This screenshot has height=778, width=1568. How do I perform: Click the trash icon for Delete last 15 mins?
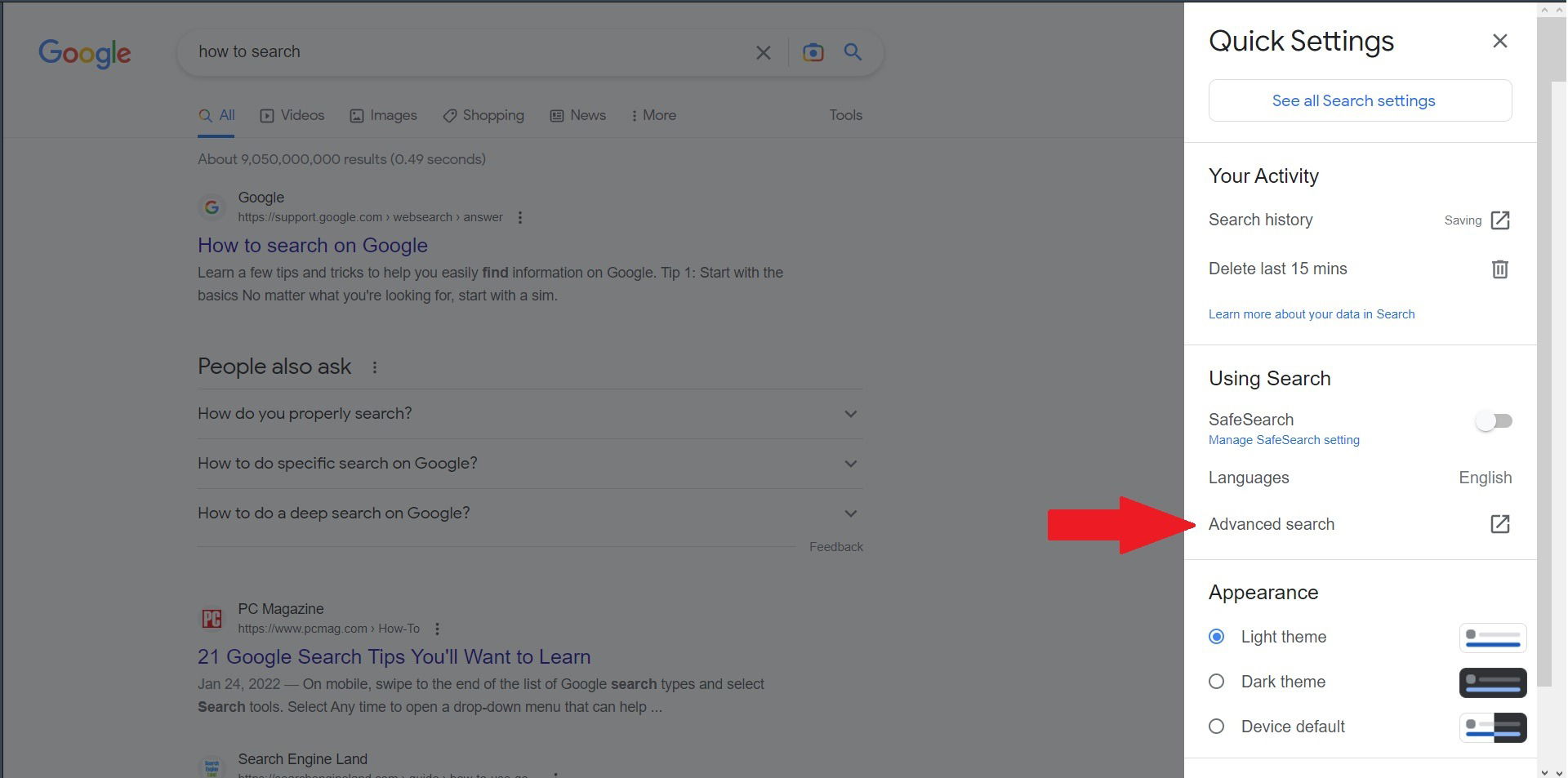click(x=1500, y=269)
